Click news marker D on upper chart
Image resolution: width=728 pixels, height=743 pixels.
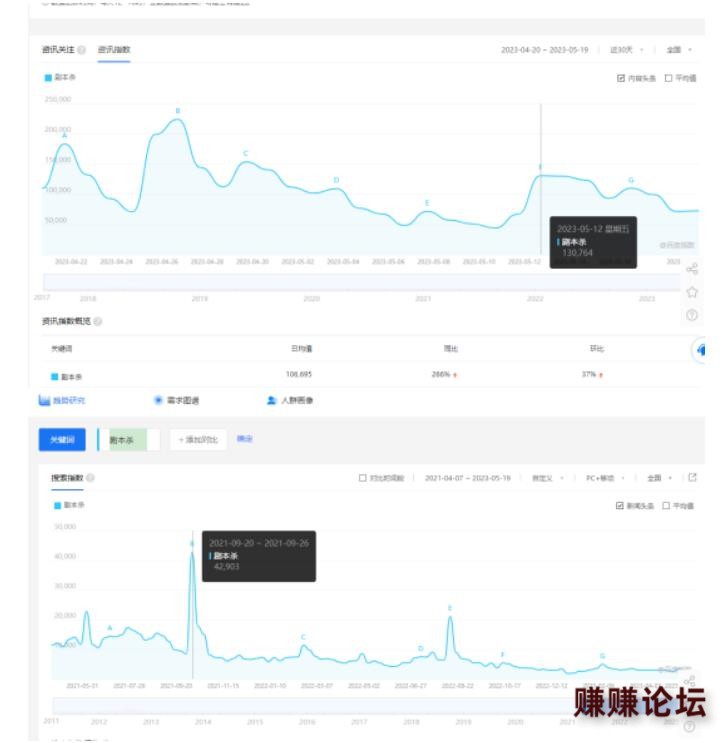[x=337, y=180]
